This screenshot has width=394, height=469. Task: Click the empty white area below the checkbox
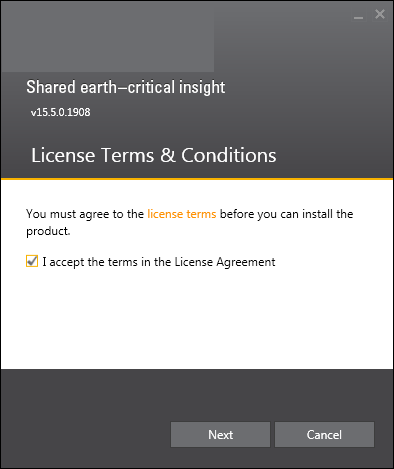[197, 318]
